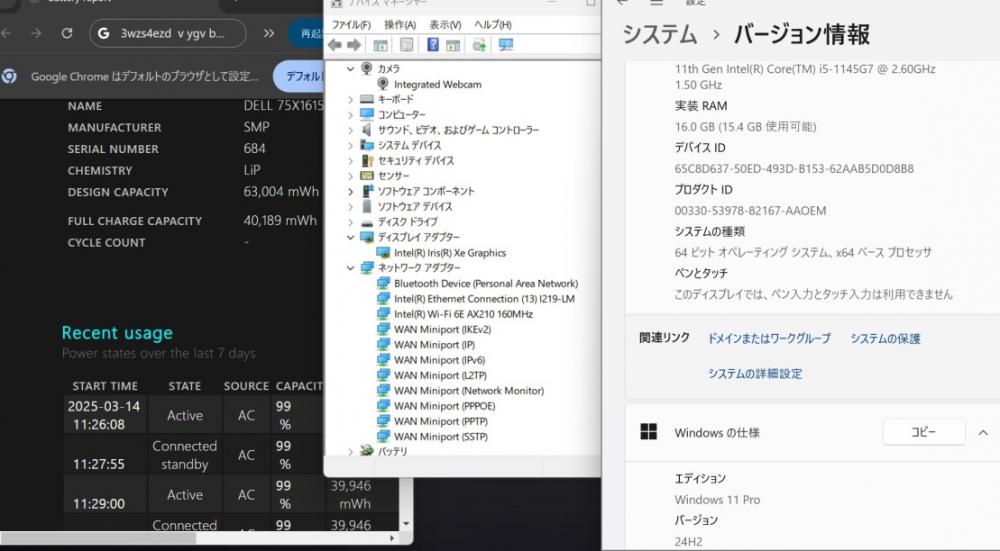The image size is (1000, 551).
Task: Click the WAN Miniport (IKEv2) adapter icon
Action: click(x=383, y=329)
